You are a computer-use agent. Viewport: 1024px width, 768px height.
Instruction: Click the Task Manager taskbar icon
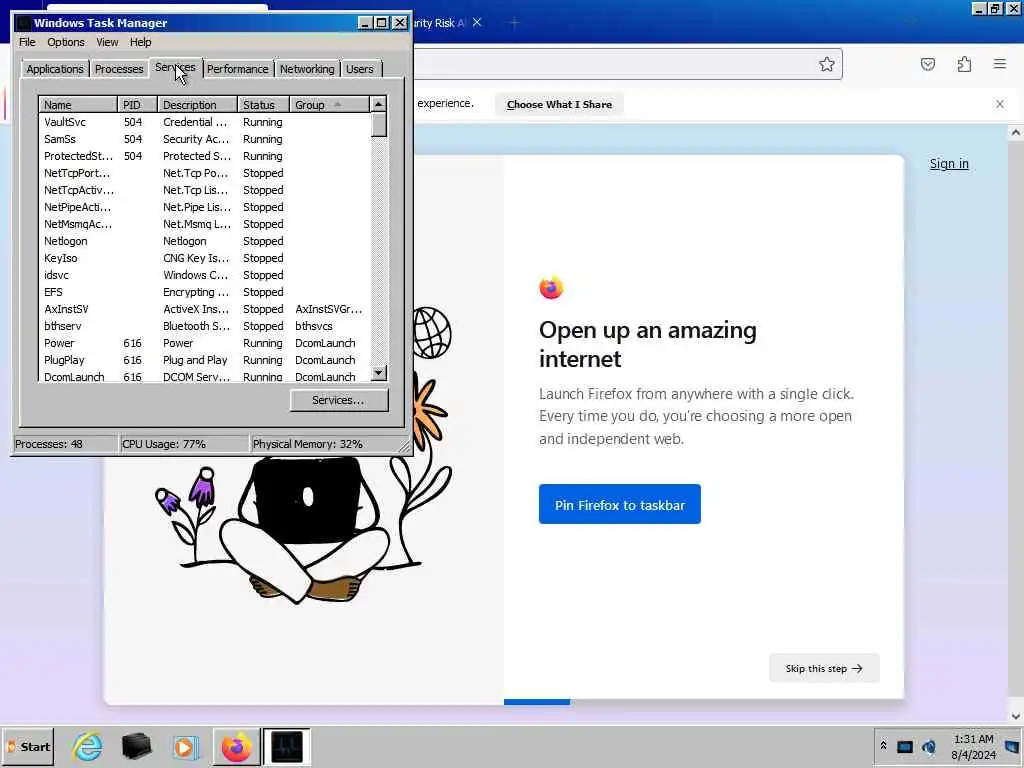coord(287,746)
